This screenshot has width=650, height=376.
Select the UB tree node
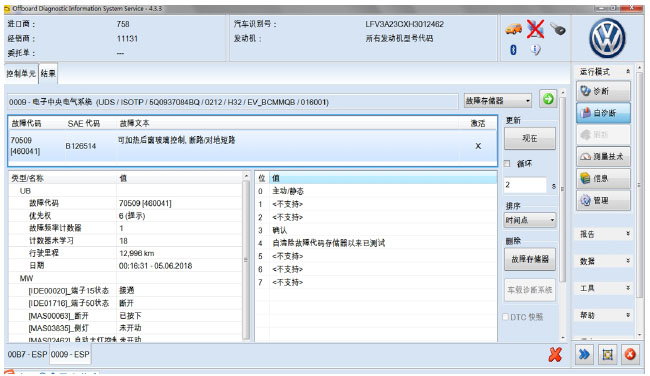25,191
